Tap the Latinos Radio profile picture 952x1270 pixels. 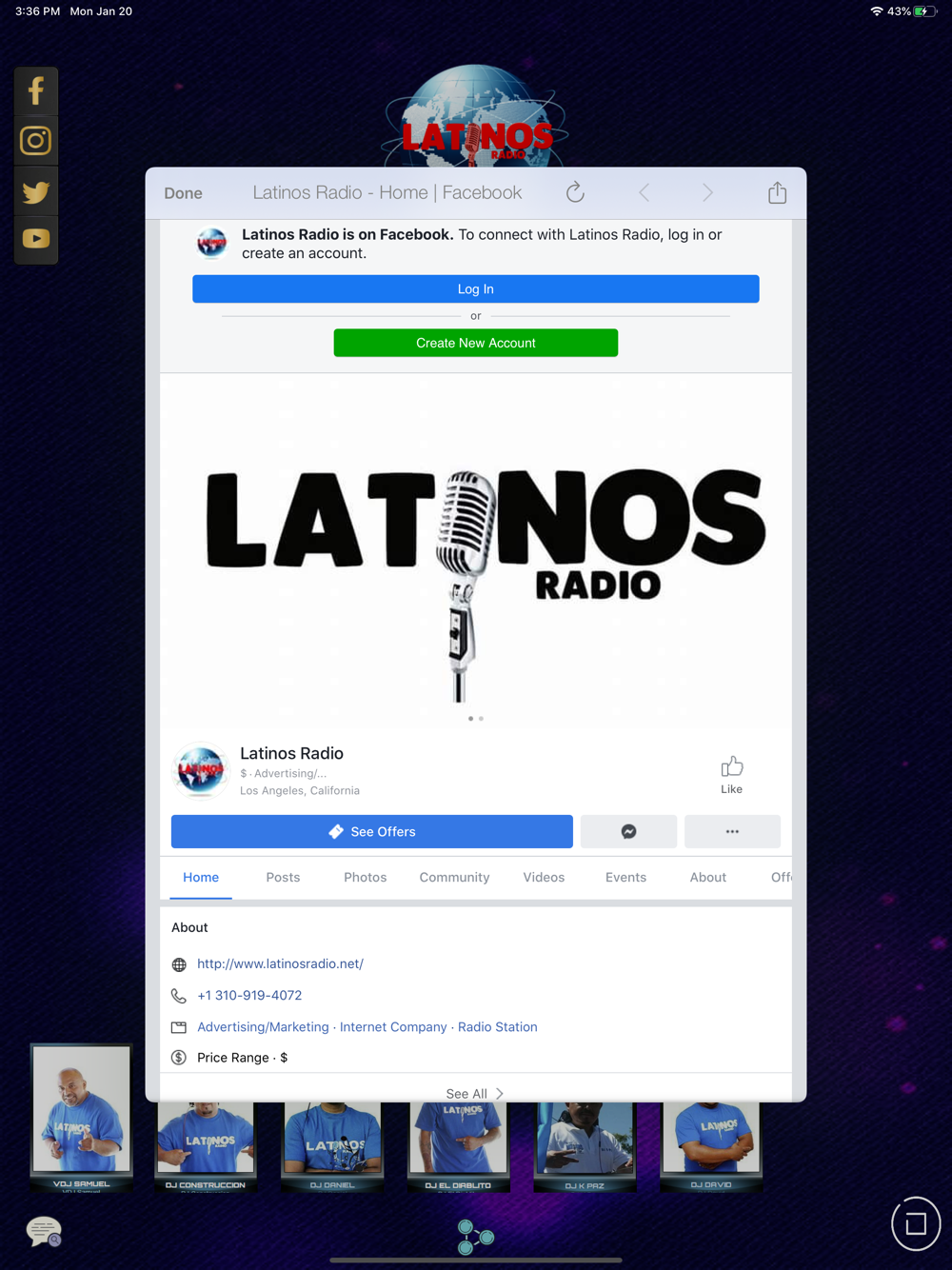click(x=201, y=770)
